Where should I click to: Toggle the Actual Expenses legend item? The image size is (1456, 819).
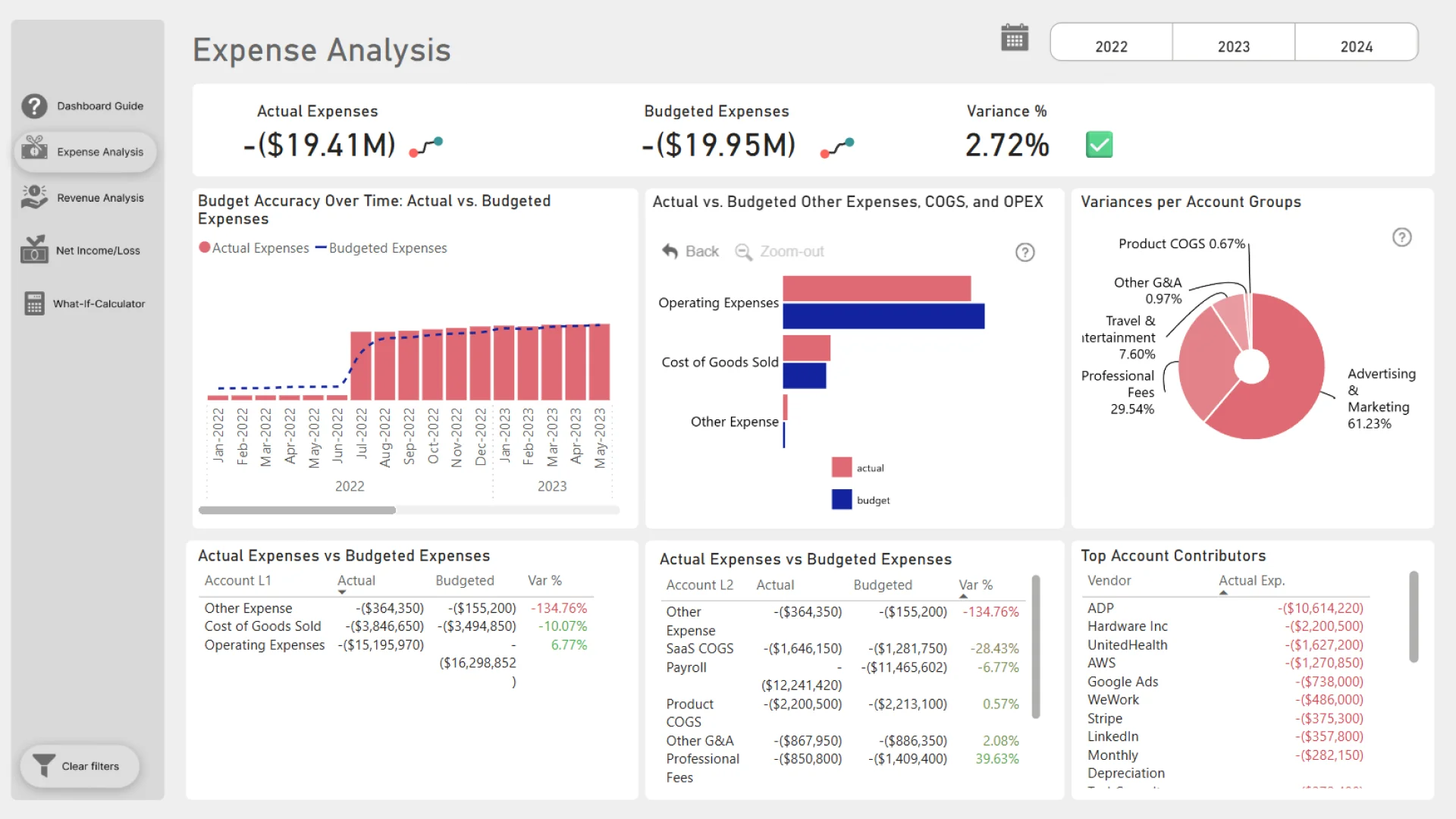click(254, 248)
